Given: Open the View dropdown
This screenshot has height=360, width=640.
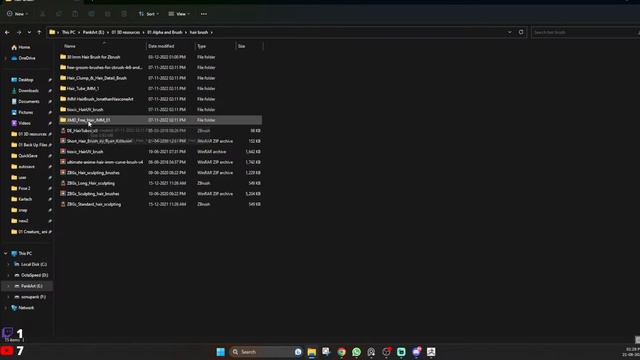Looking at the screenshot, I should pyautogui.click(x=178, y=14).
